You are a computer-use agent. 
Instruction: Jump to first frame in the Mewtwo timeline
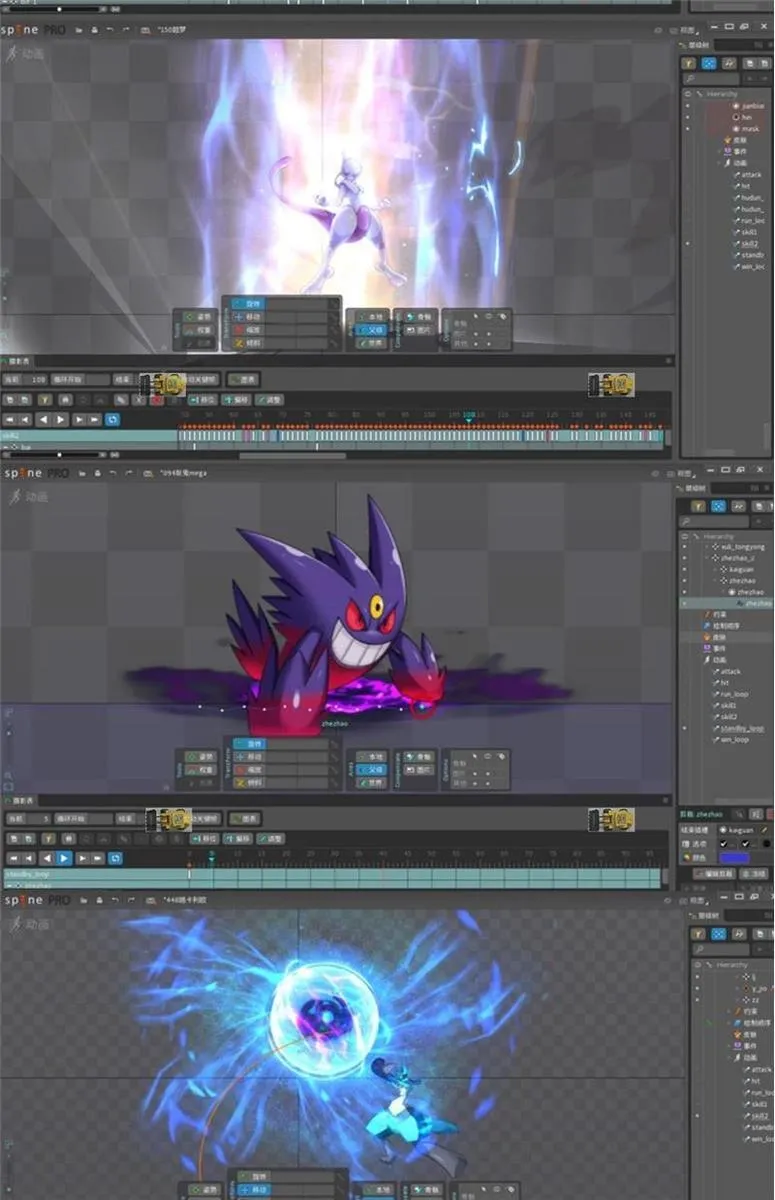coord(10,420)
